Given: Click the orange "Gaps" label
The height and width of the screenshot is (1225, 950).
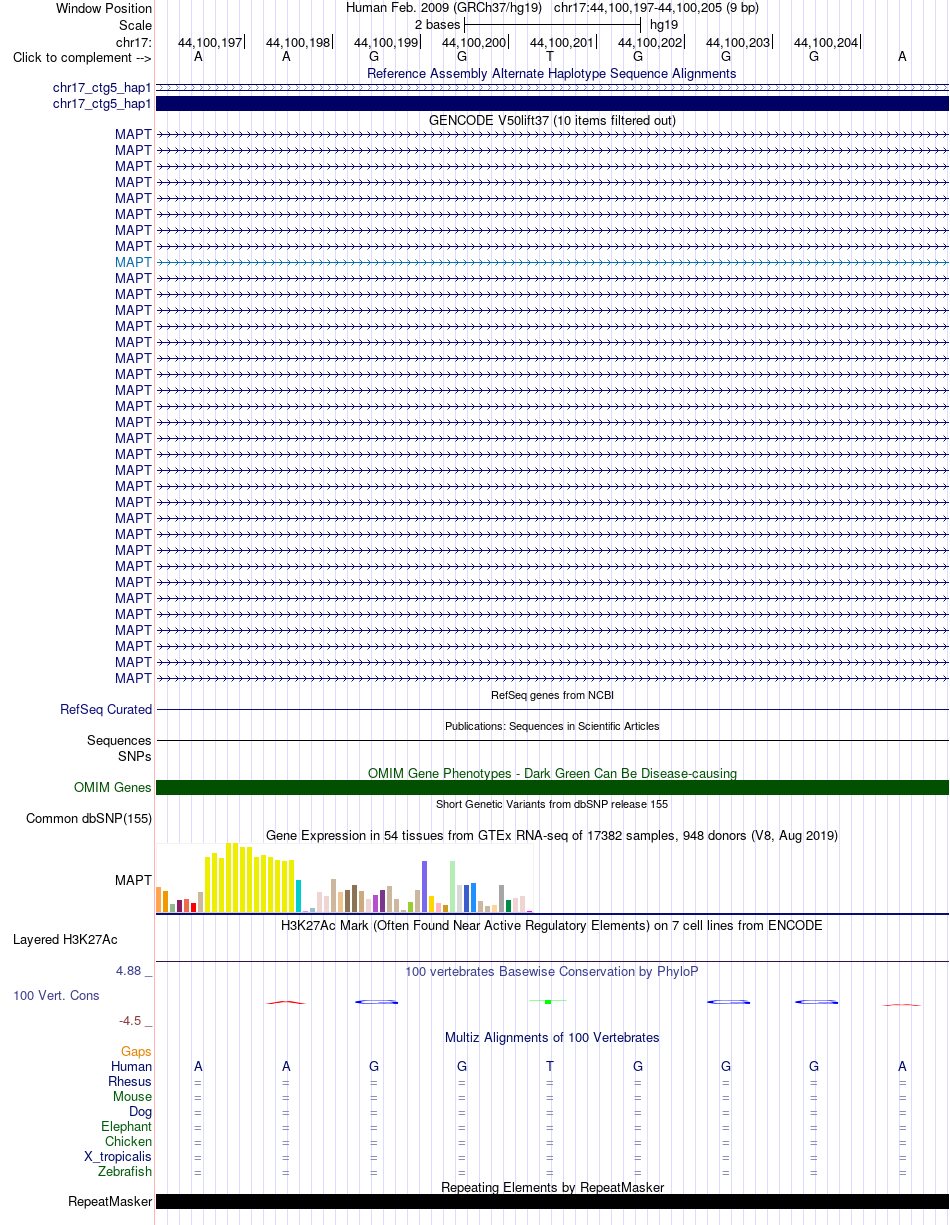Looking at the screenshot, I should point(136,1052).
